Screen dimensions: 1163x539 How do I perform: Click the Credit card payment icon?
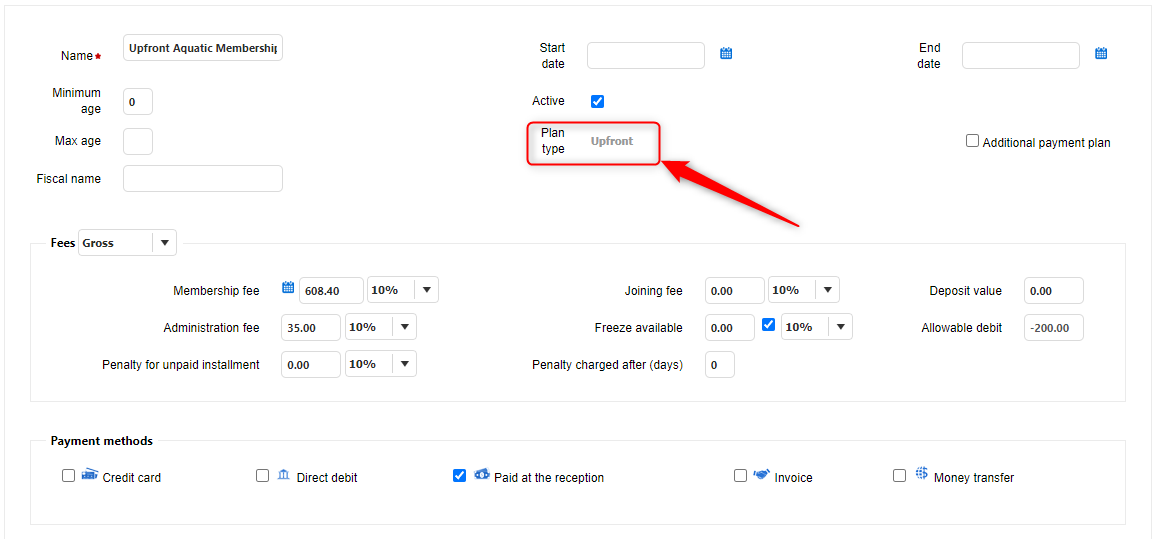pyautogui.click(x=90, y=474)
